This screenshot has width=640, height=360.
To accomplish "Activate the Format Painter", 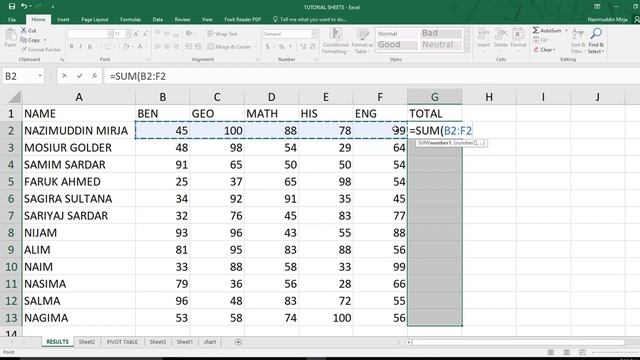I will coord(41,49).
